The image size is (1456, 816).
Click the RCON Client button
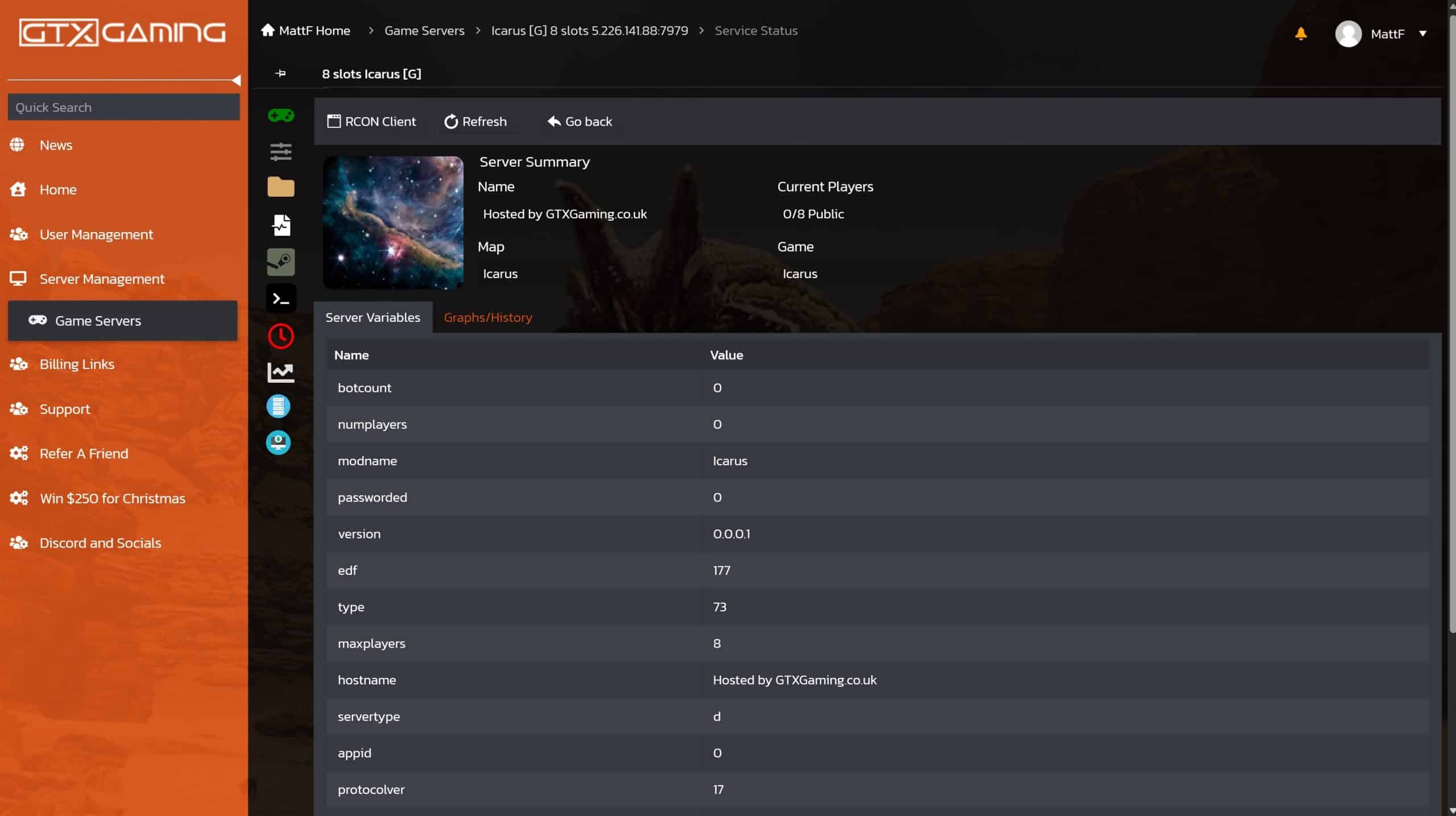pyautogui.click(x=371, y=121)
